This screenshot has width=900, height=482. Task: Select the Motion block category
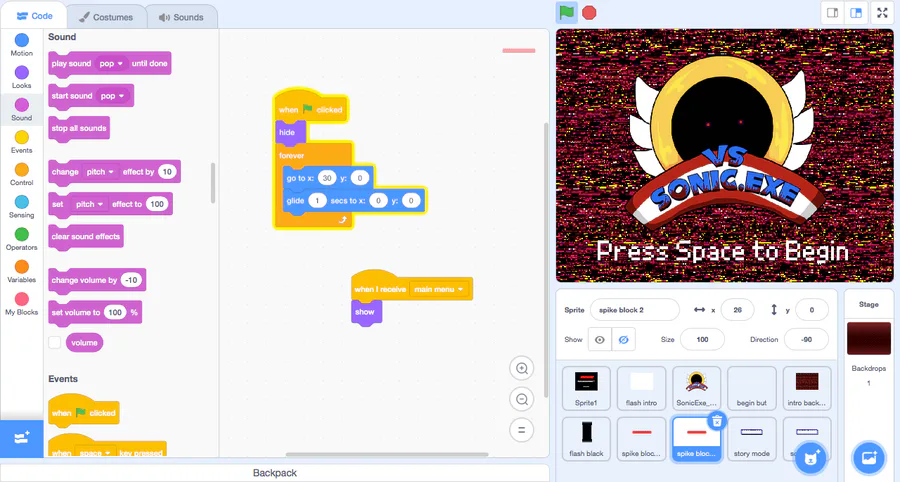click(x=22, y=45)
